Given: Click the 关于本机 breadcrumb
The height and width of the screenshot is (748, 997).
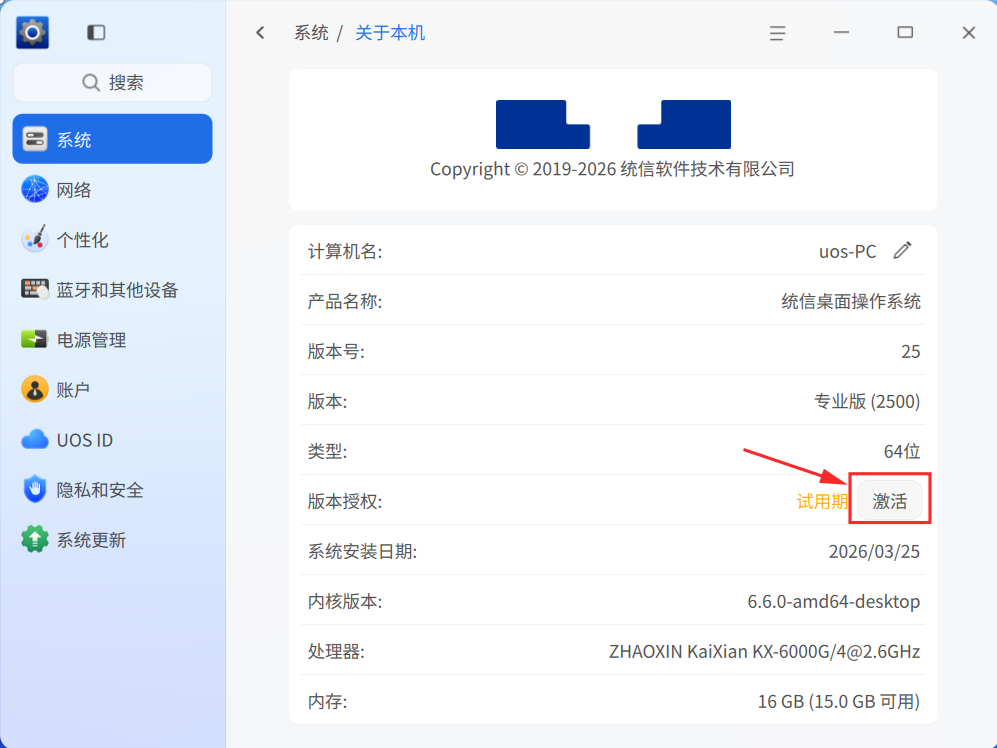Looking at the screenshot, I should (390, 32).
